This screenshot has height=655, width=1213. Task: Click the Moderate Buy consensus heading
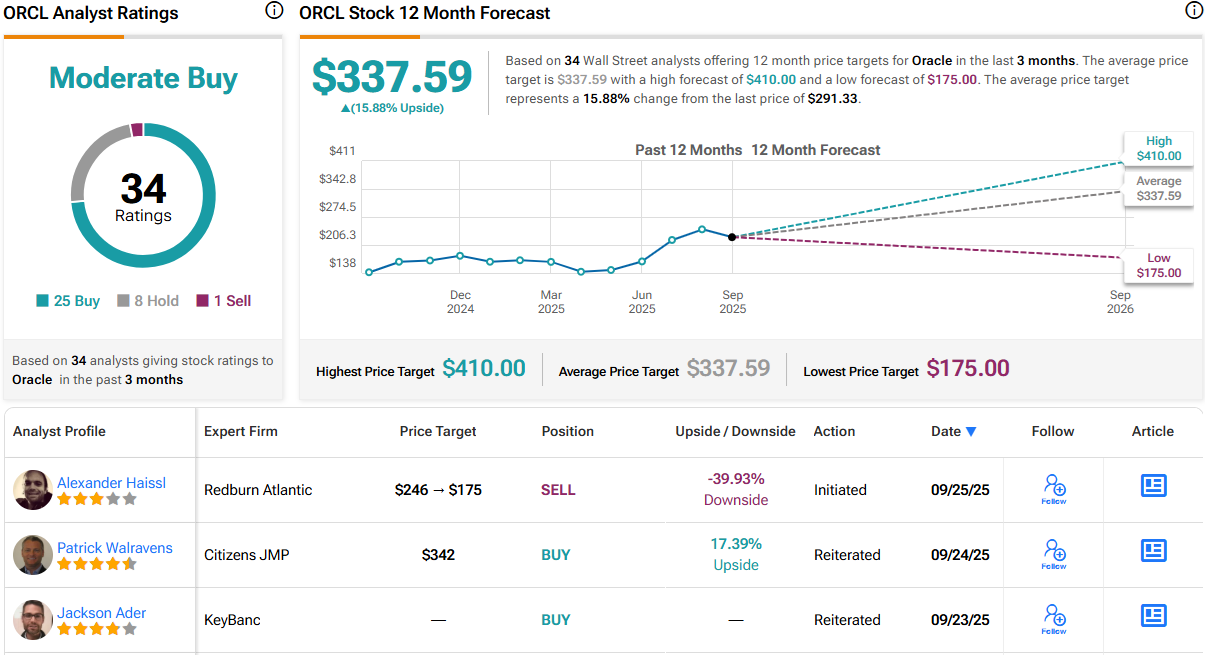pos(143,78)
